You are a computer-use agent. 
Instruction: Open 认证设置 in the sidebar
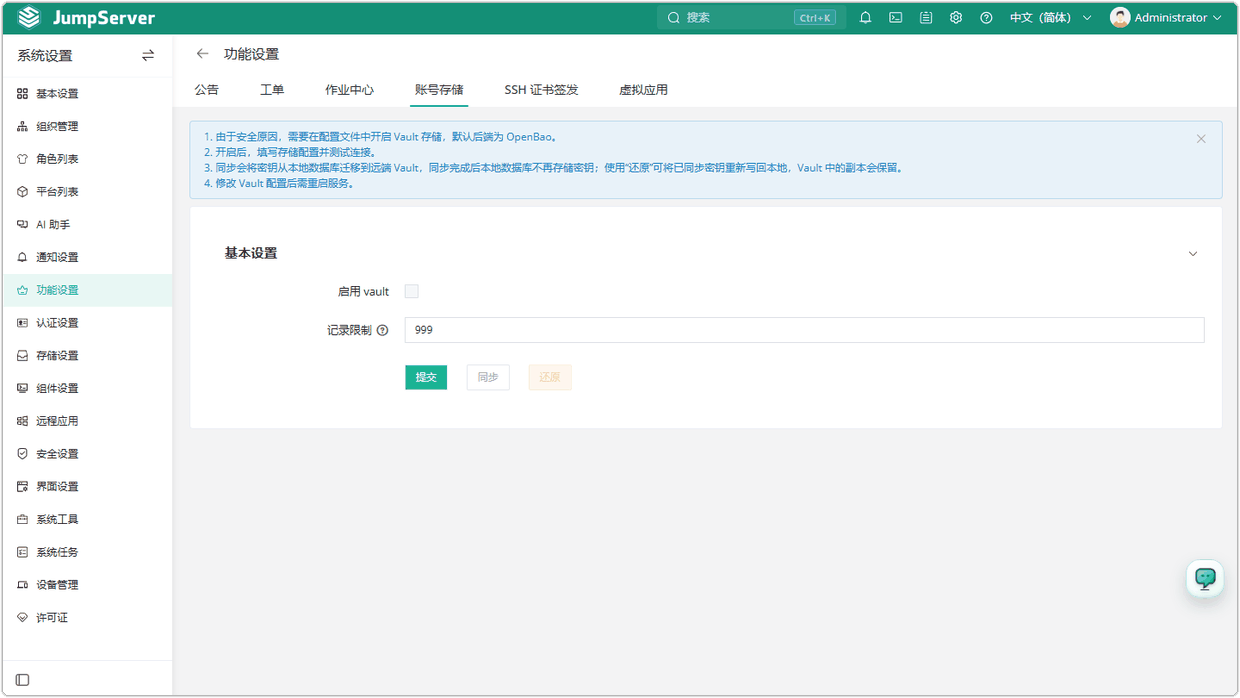tap(86, 323)
